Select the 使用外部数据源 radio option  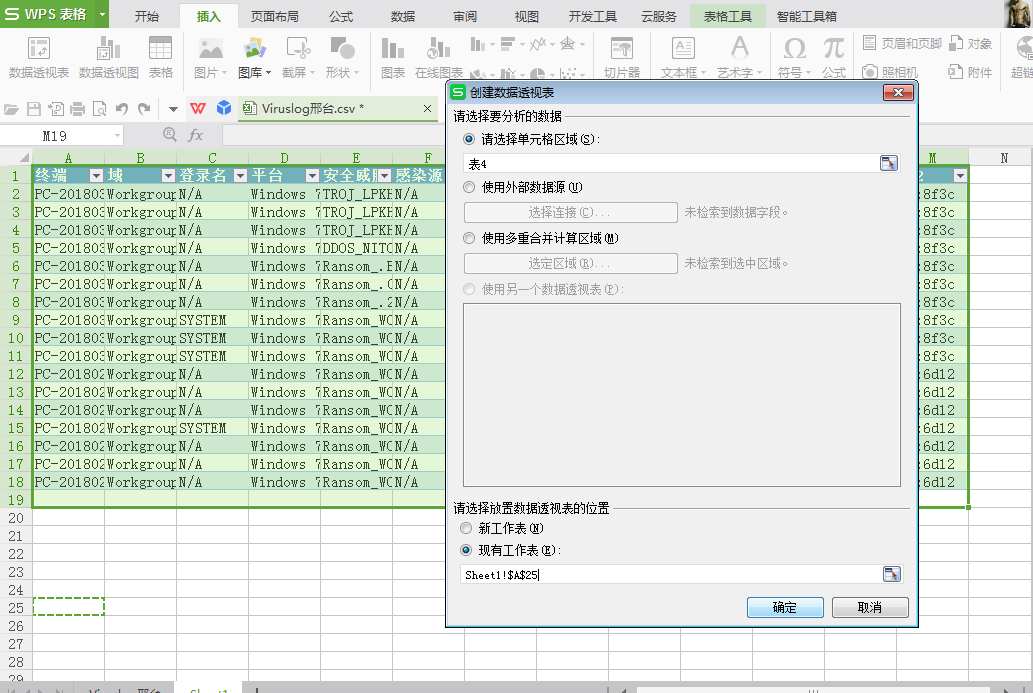(x=469, y=187)
